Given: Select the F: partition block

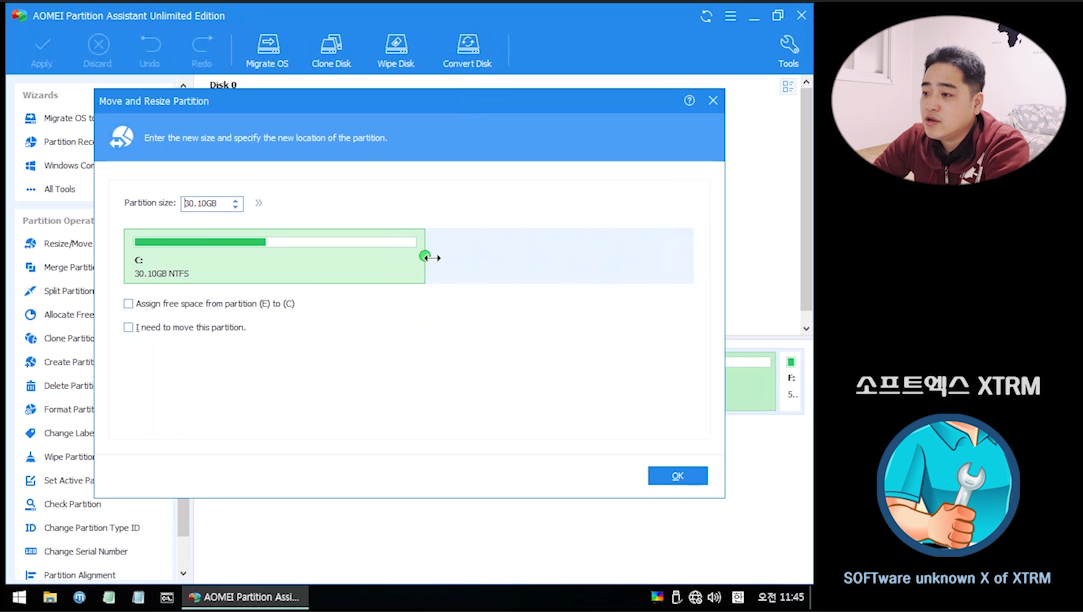Looking at the screenshot, I should pyautogui.click(x=792, y=383).
